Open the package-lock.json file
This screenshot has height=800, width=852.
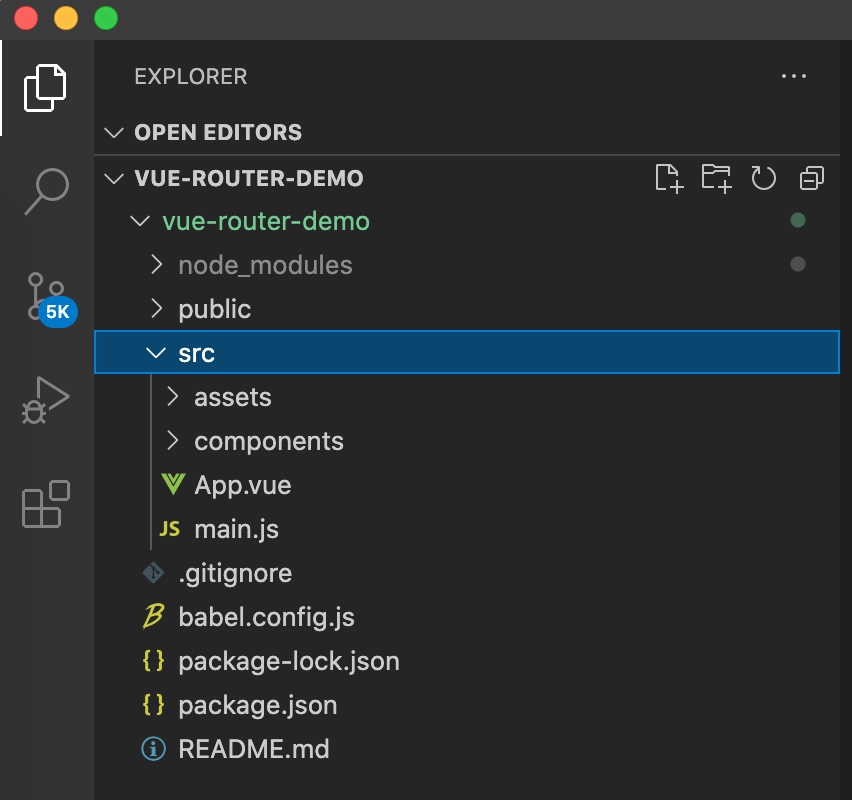(x=467, y=661)
